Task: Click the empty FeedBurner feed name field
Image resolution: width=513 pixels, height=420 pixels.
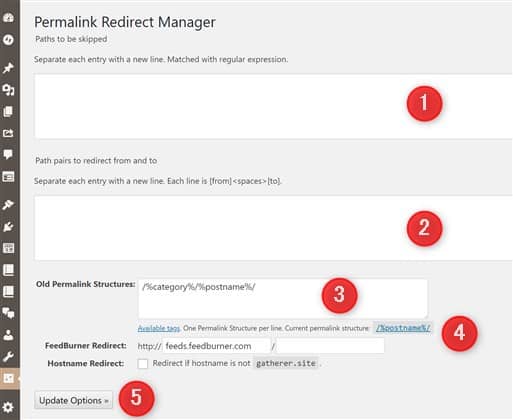Action: tap(330, 346)
